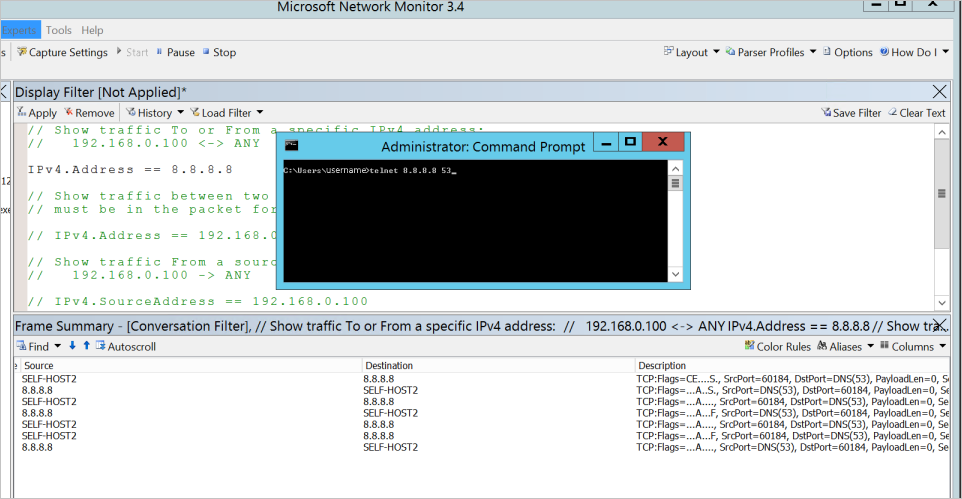Sort frames by Destination column header

tap(388, 366)
